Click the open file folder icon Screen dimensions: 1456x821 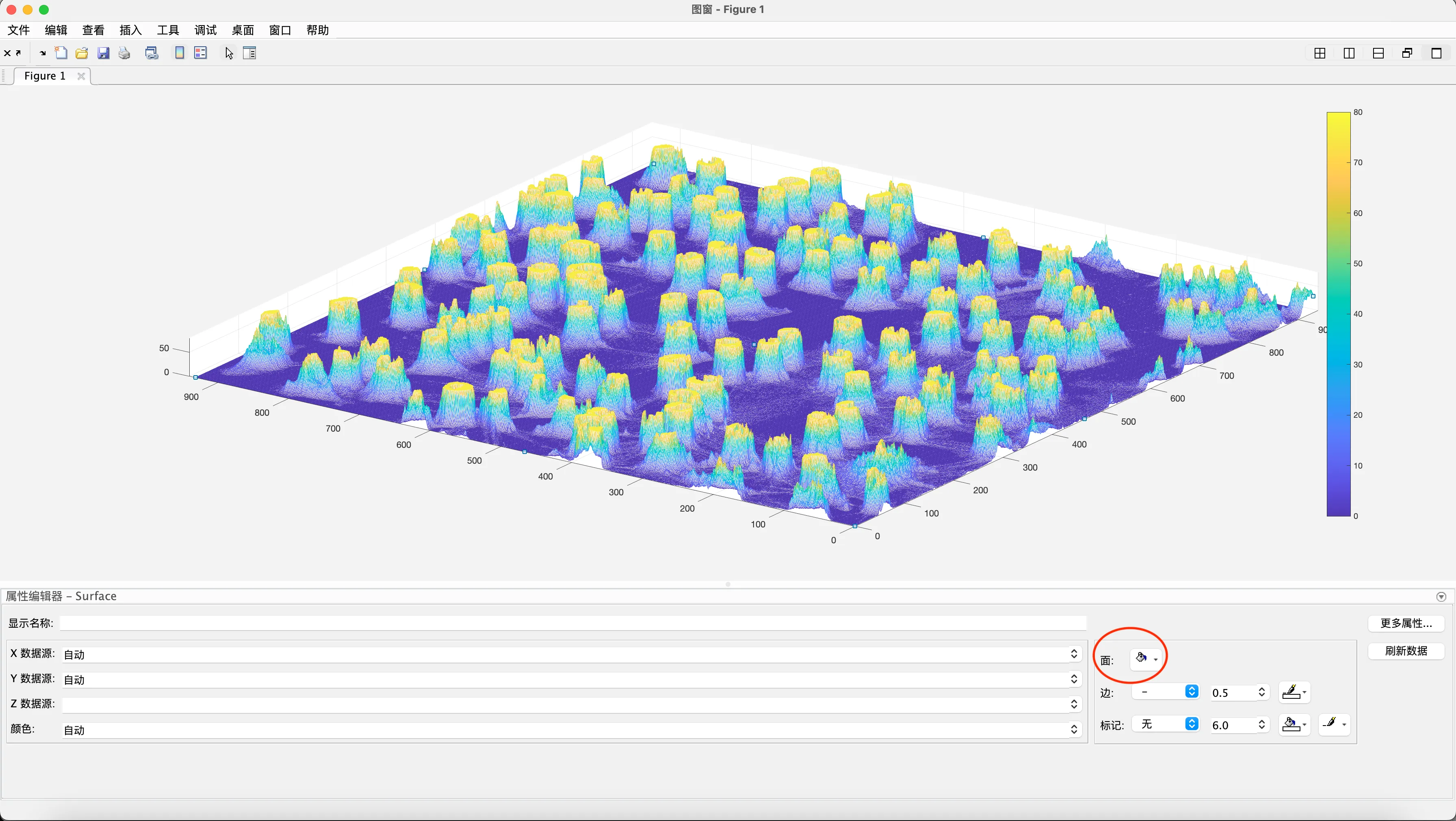tap(82, 53)
